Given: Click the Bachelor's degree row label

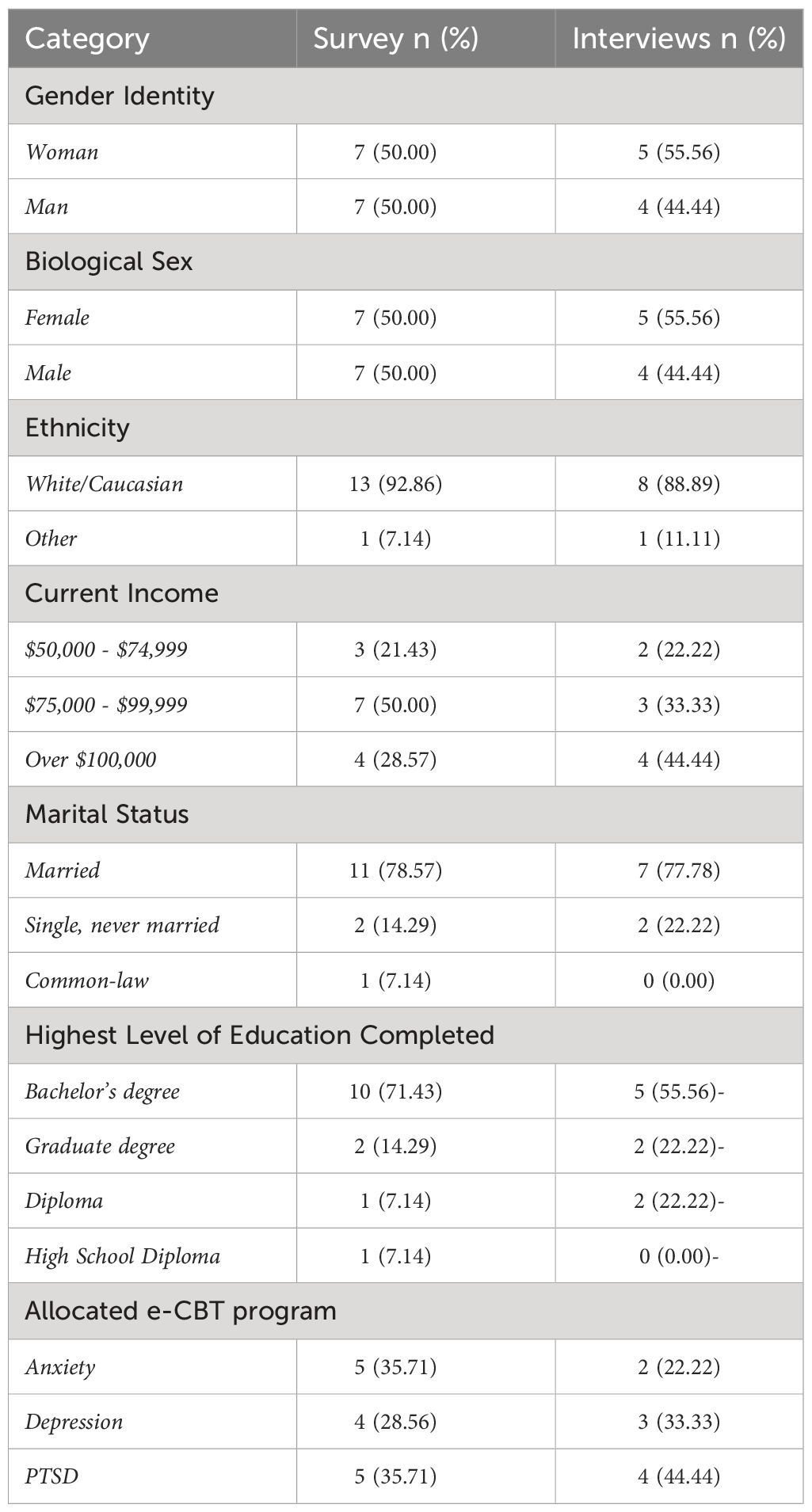Looking at the screenshot, I should pos(102,1091).
